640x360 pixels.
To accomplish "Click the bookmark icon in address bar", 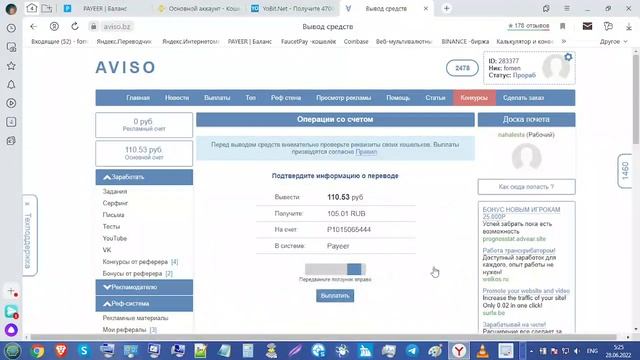I will tap(562, 26).
